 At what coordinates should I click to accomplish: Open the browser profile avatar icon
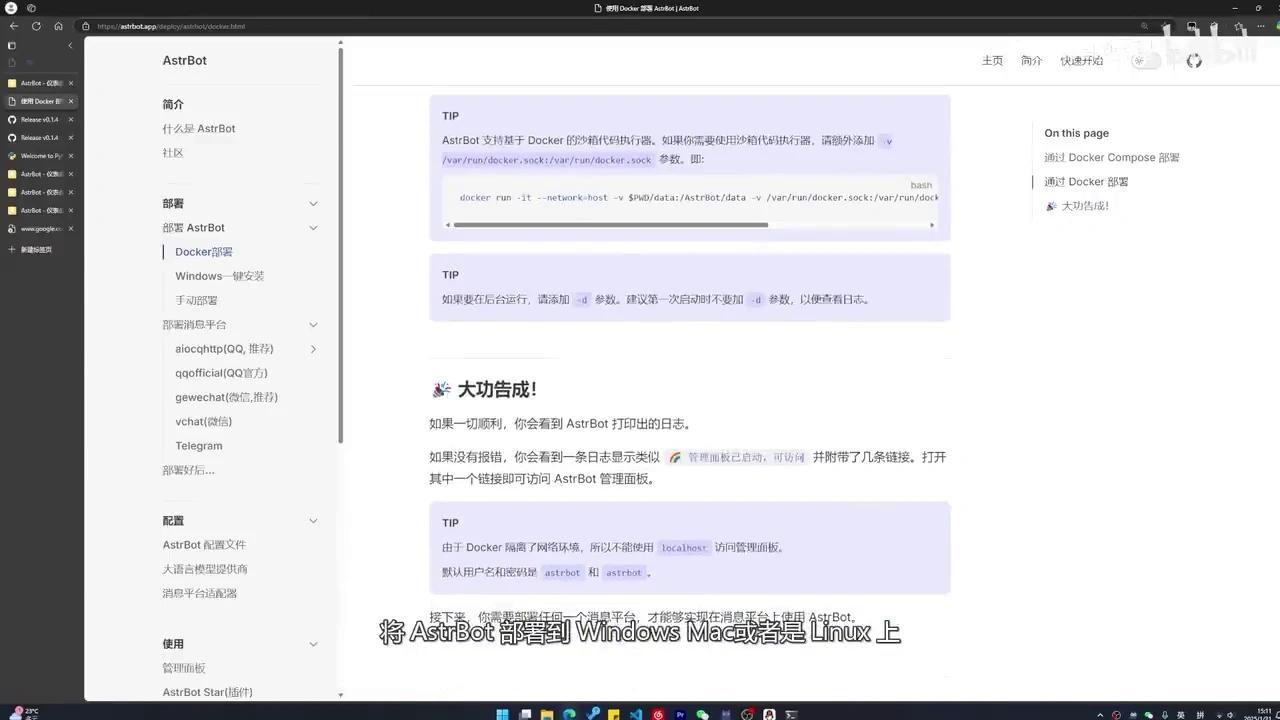[x=11, y=8]
